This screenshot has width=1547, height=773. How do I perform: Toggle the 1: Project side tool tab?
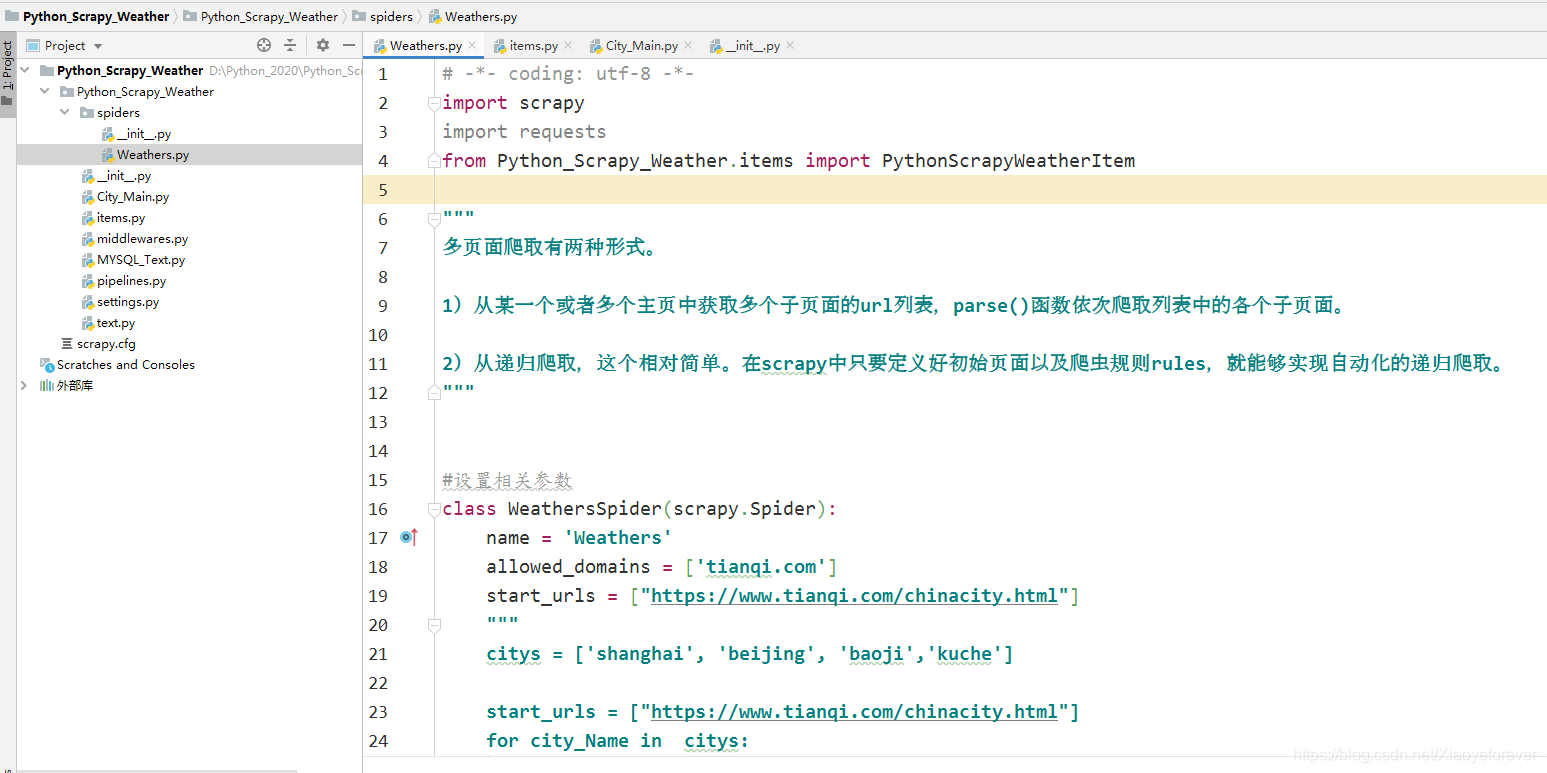(x=8, y=75)
